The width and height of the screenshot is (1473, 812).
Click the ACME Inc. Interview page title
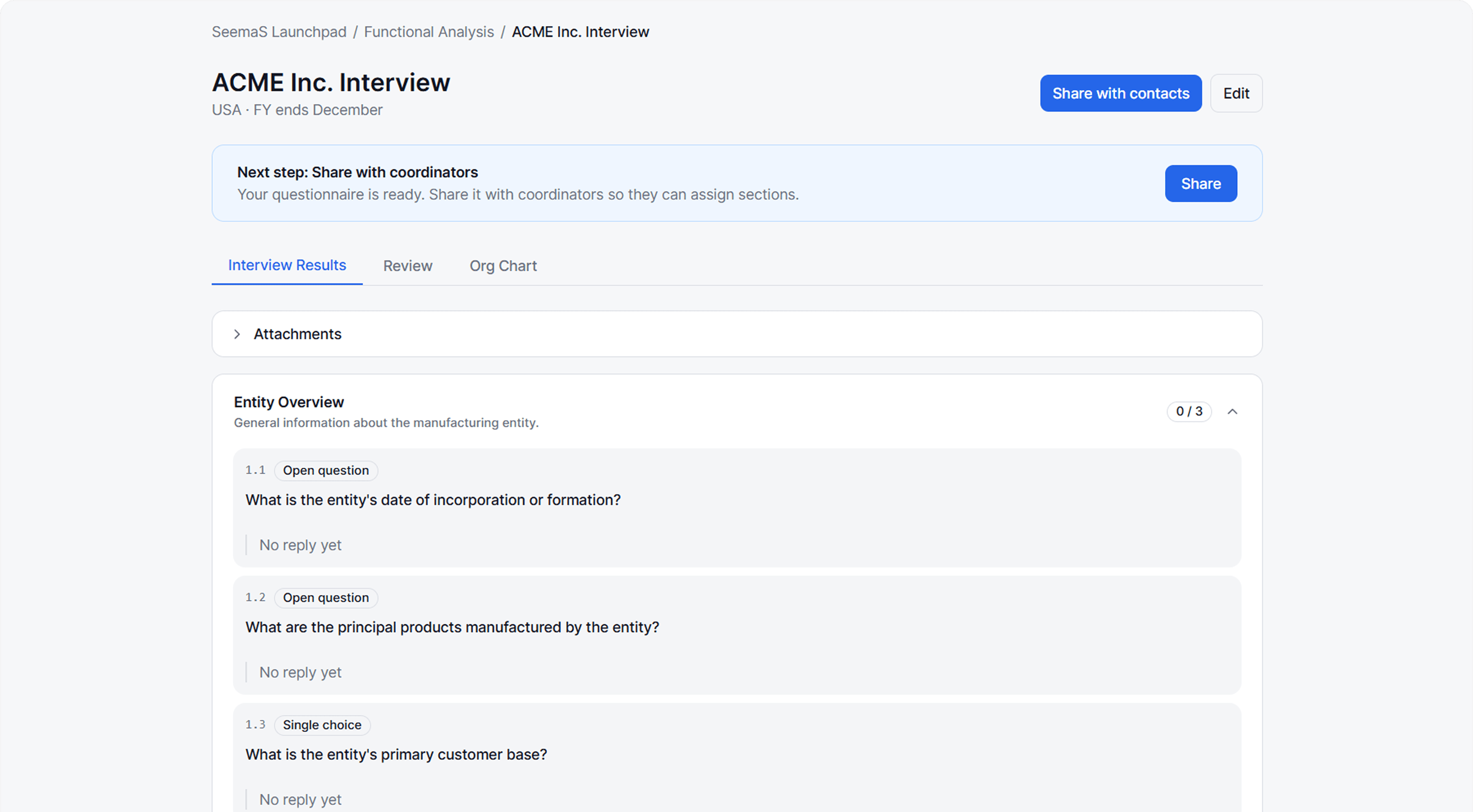pos(331,83)
